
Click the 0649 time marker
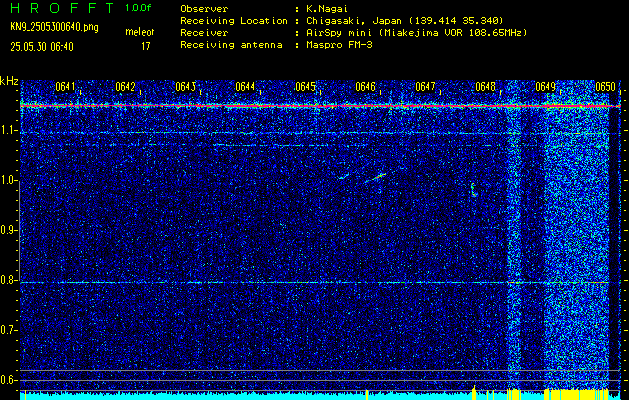click(545, 87)
